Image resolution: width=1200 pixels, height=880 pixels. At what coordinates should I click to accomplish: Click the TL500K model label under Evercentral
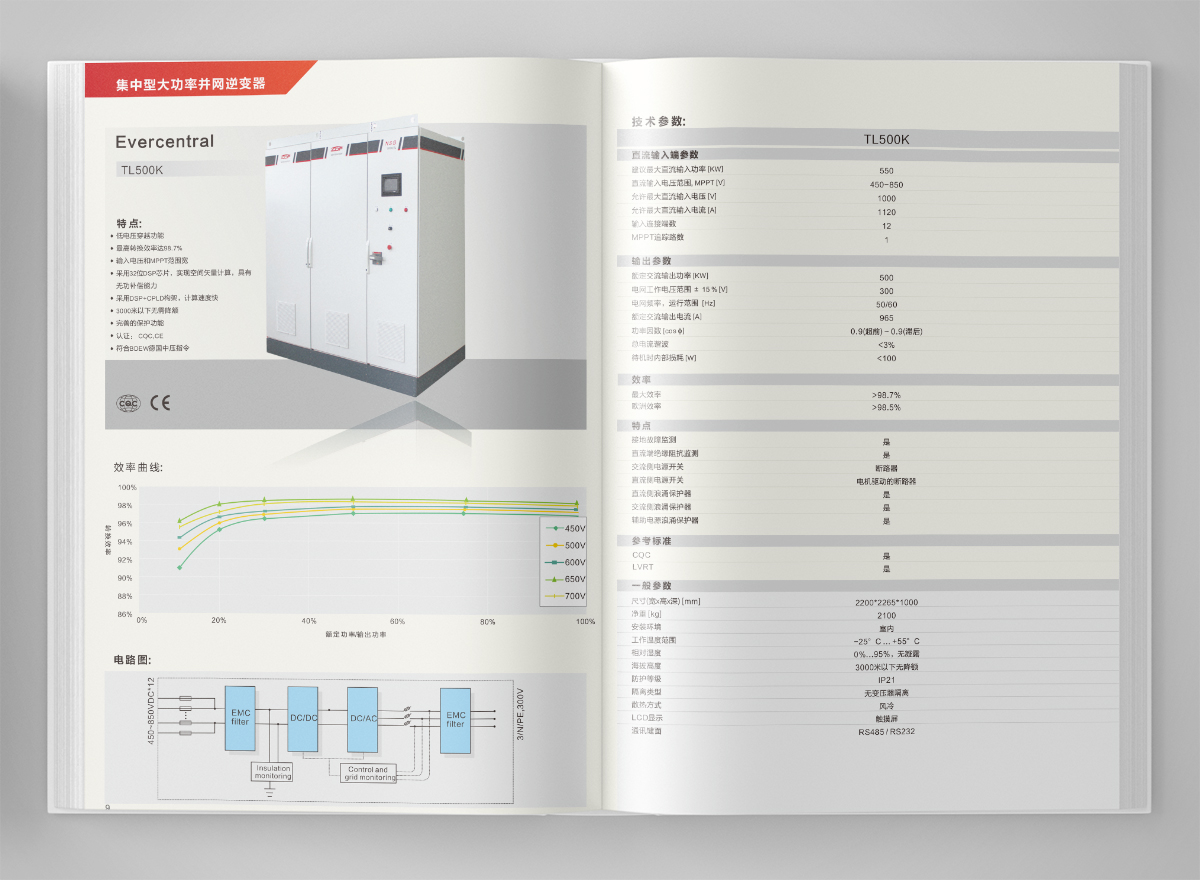click(141, 170)
